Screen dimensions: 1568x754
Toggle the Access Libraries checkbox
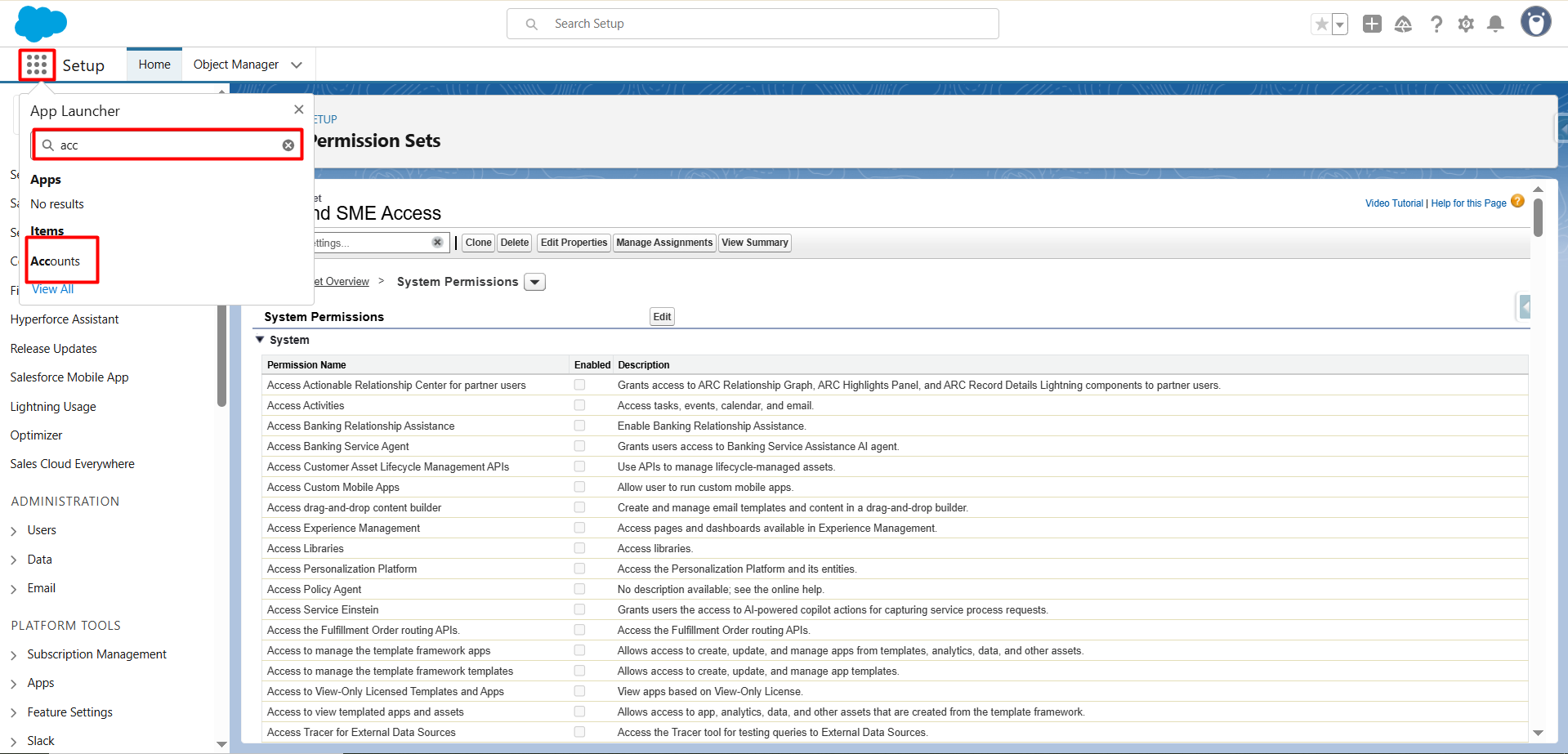pyautogui.click(x=579, y=548)
